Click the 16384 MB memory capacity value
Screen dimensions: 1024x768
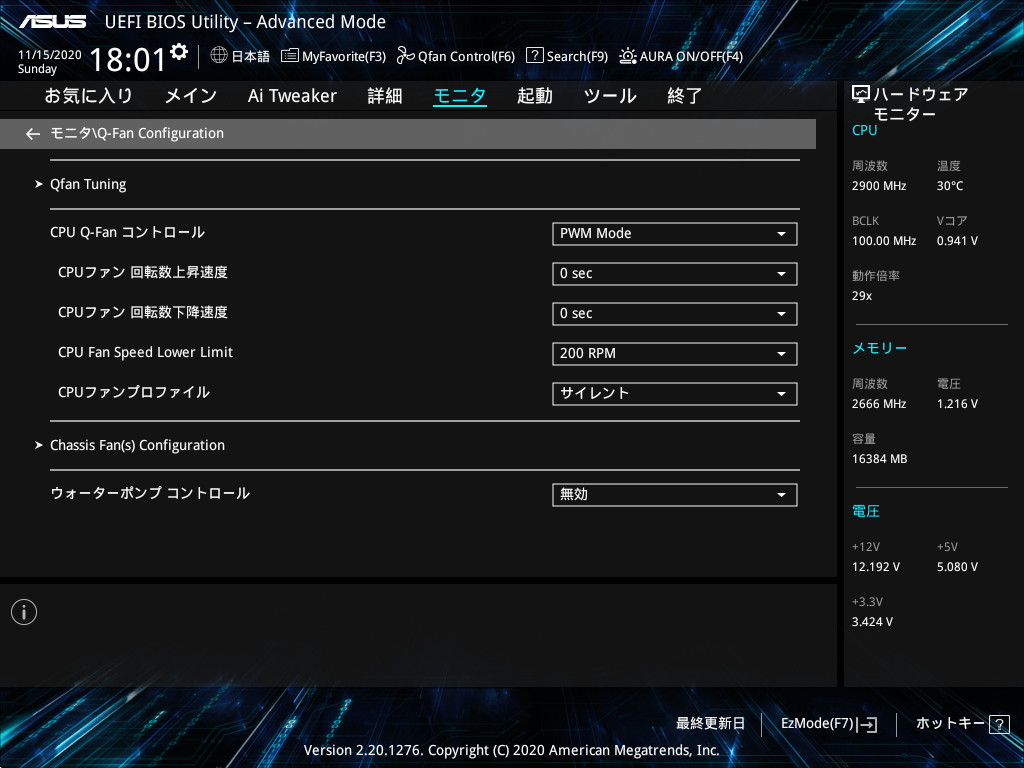tap(880, 459)
